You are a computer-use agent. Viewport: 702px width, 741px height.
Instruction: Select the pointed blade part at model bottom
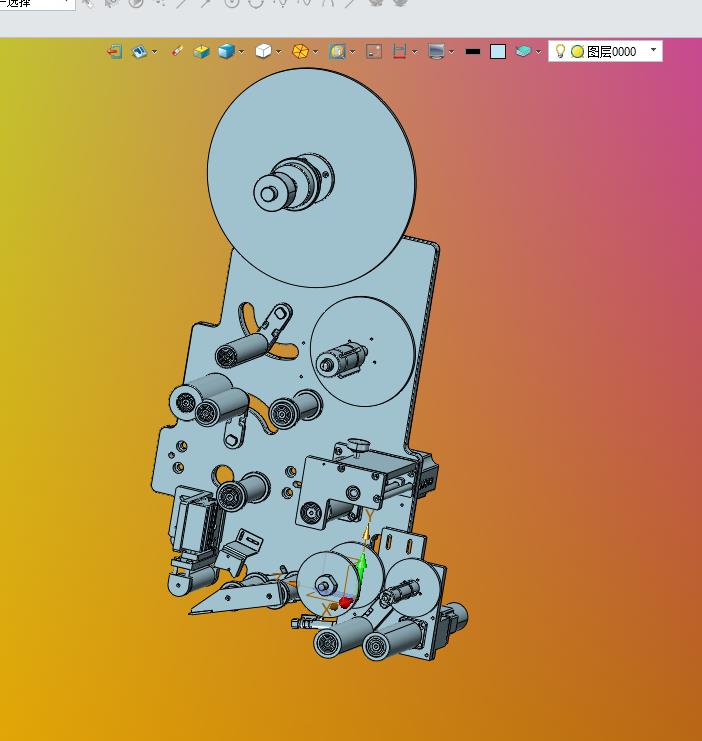pos(234,600)
